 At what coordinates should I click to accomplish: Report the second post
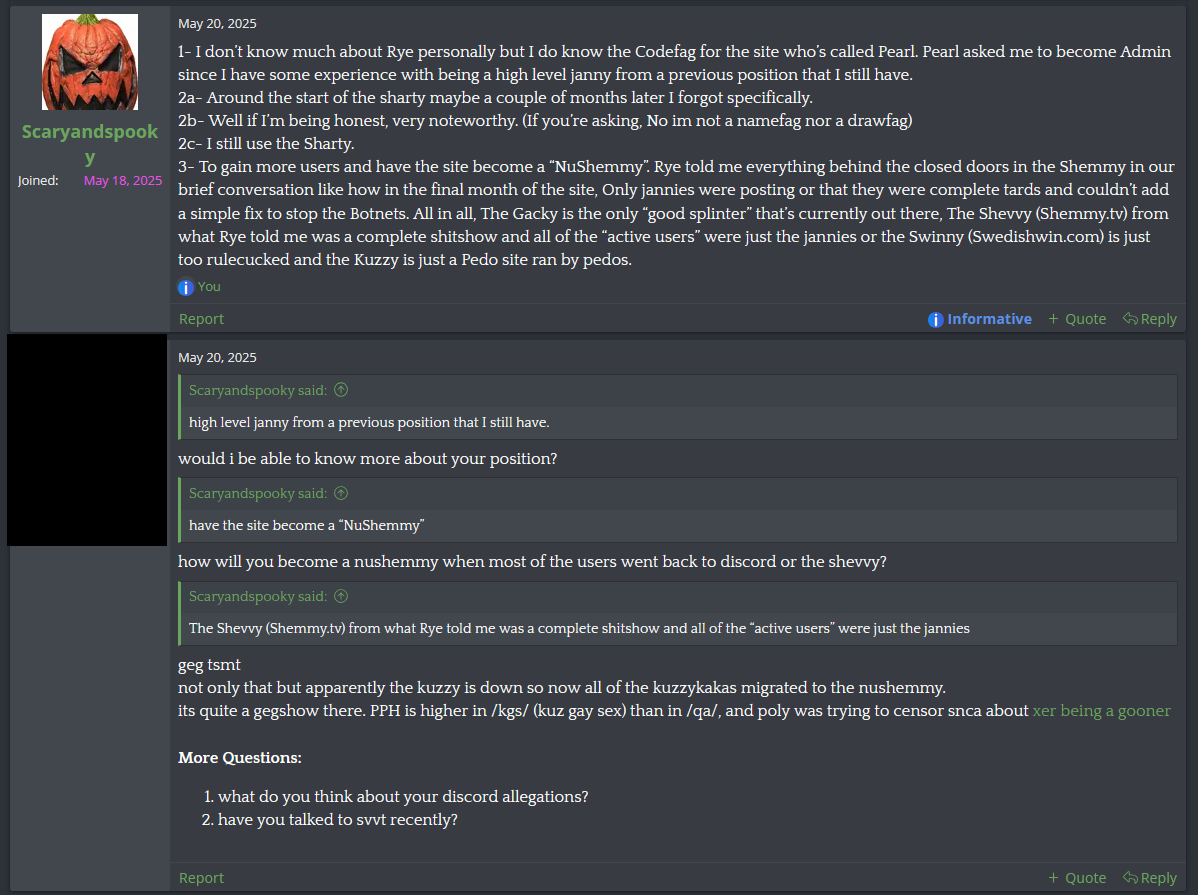201,878
